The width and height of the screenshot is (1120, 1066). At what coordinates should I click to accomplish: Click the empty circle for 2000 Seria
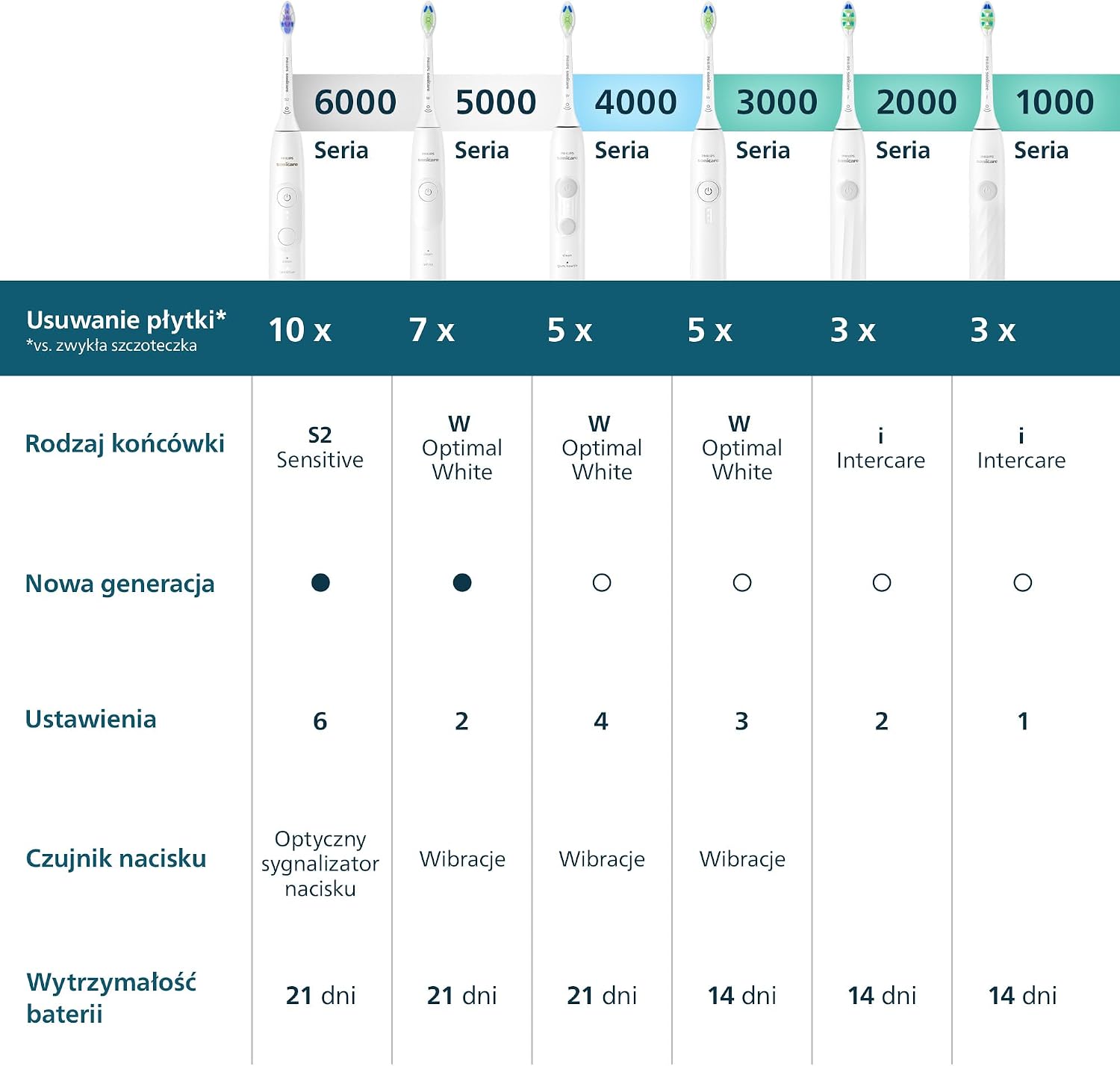tap(882, 582)
